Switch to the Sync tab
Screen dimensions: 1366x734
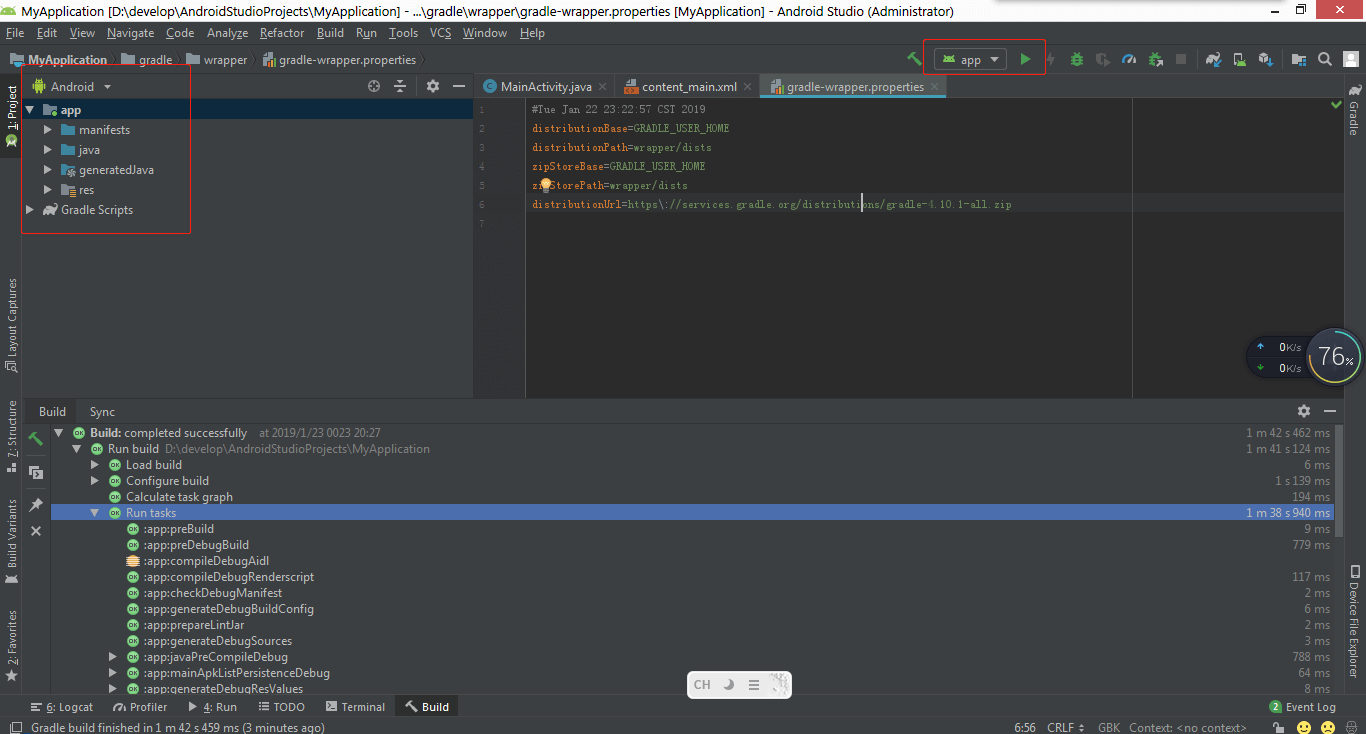pyautogui.click(x=102, y=412)
